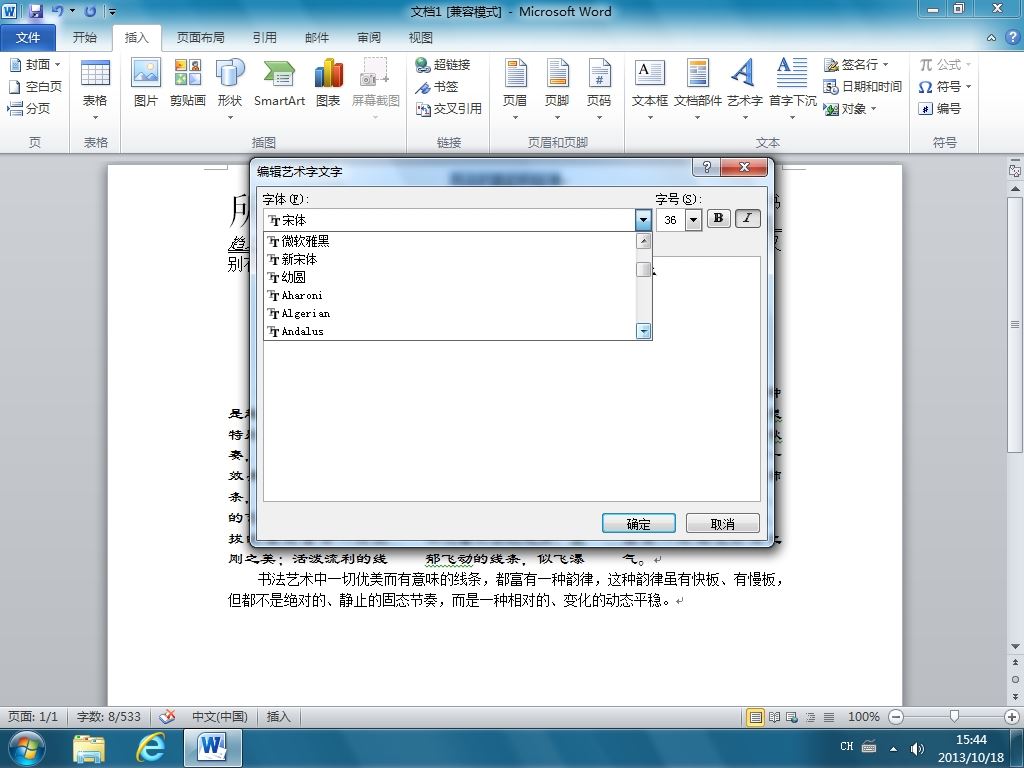Switch to Mailings (邮件) tab
The width and height of the screenshot is (1024, 768).
click(x=317, y=37)
